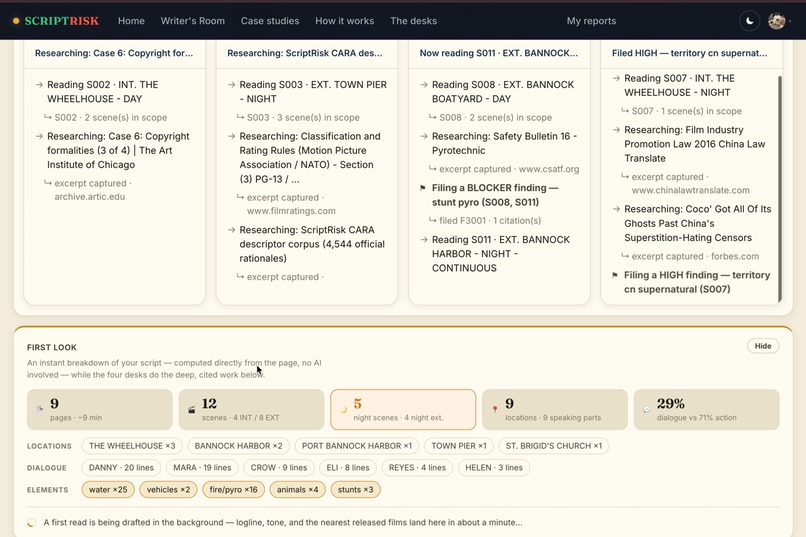Viewport: 806px width, 537px height.
Task: Click arrow icon beside Reading S008 entry
Action: coord(424,85)
